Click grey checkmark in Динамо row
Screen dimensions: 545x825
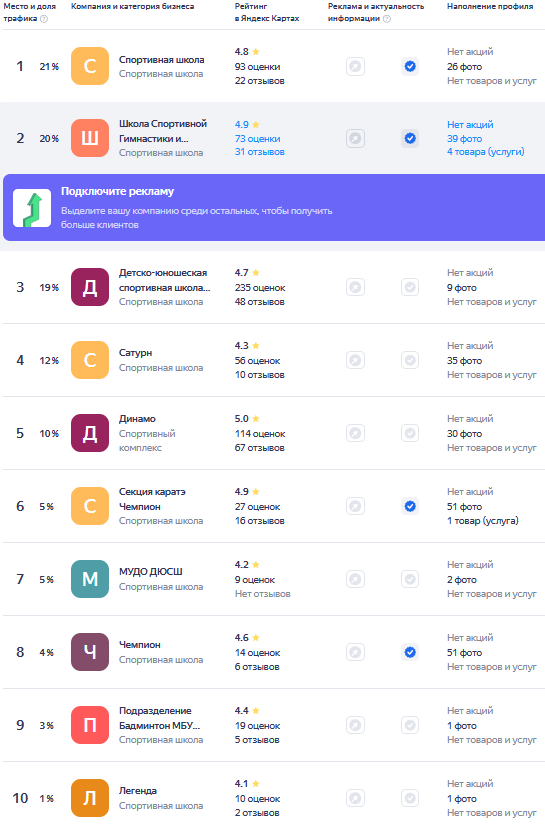[x=410, y=434]
